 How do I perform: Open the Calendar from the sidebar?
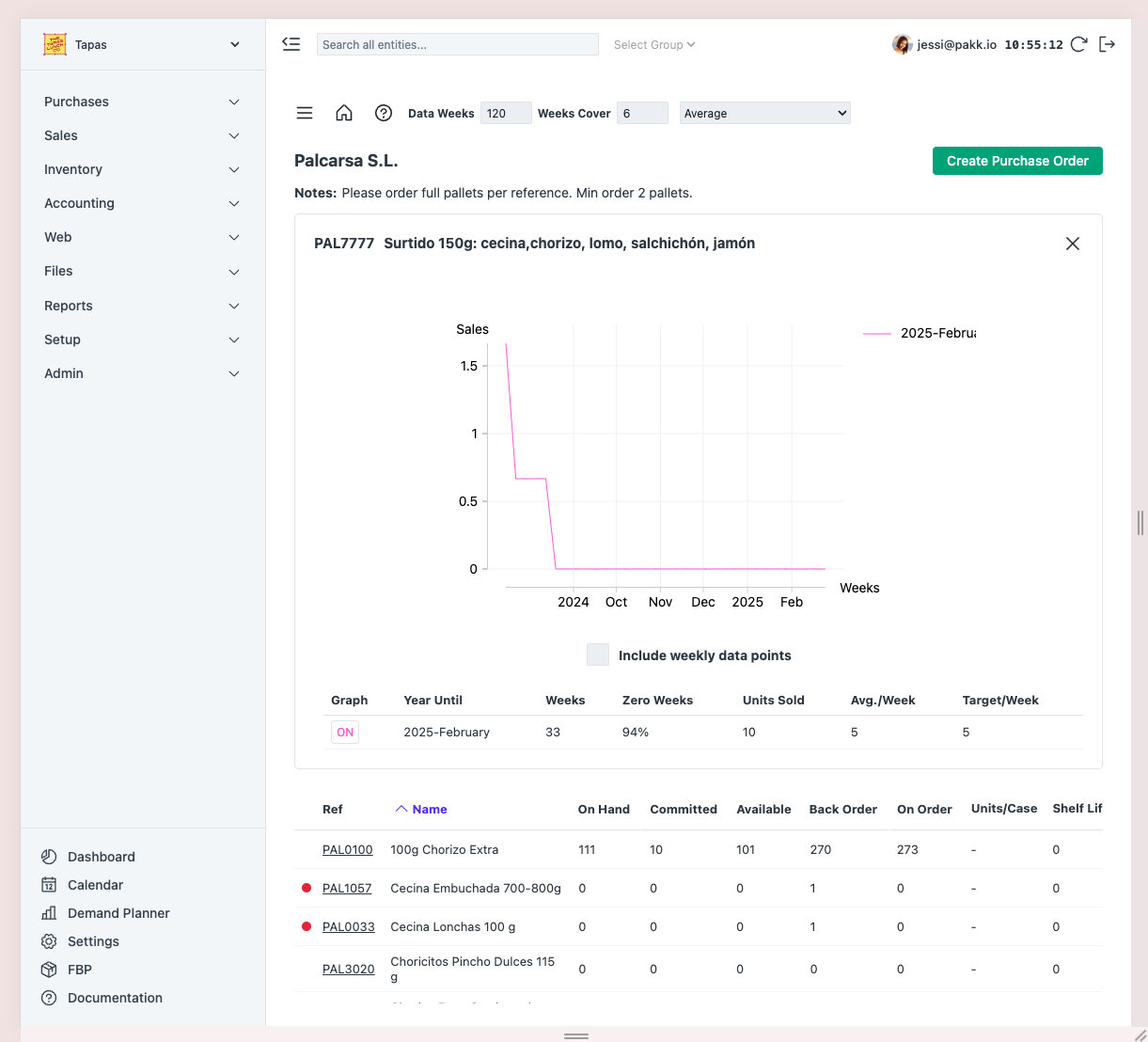pos(95,885)
